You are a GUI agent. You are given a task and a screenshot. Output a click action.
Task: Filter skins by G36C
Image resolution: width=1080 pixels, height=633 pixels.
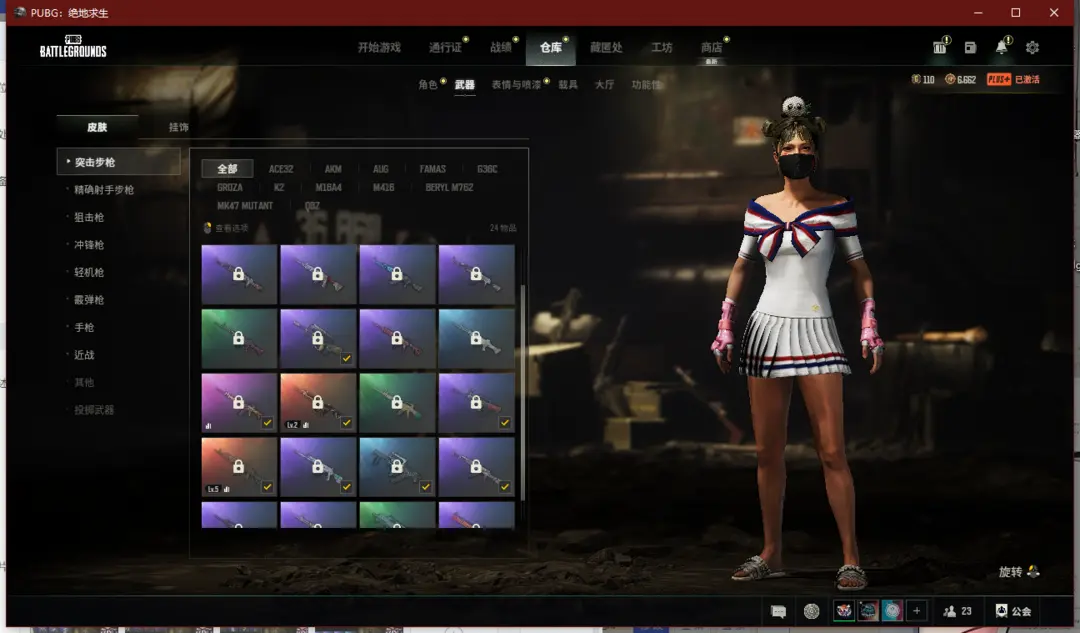point(487,169)
